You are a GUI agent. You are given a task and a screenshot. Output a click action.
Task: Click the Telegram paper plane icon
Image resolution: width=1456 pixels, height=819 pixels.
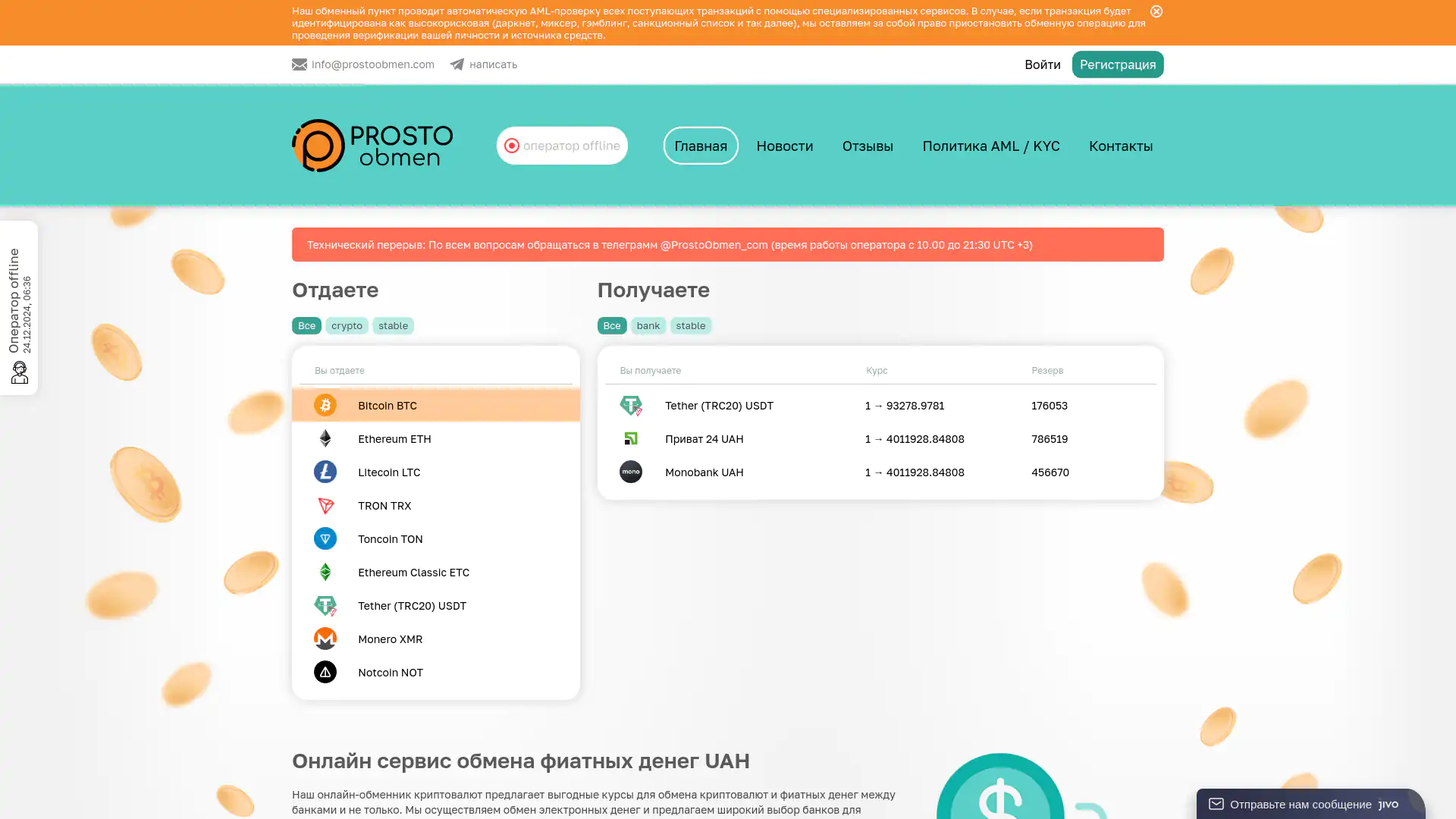[x=457, y=64]
